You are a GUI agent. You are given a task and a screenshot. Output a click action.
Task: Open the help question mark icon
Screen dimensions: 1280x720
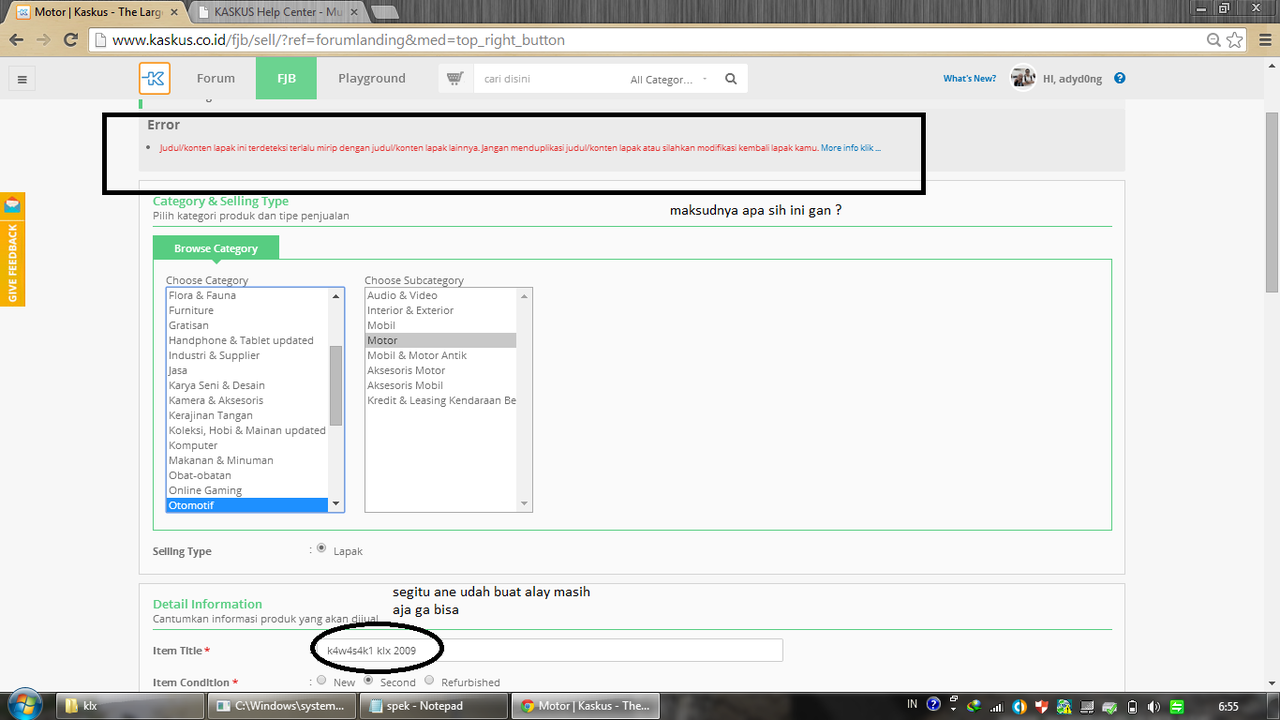(1120, 78)
